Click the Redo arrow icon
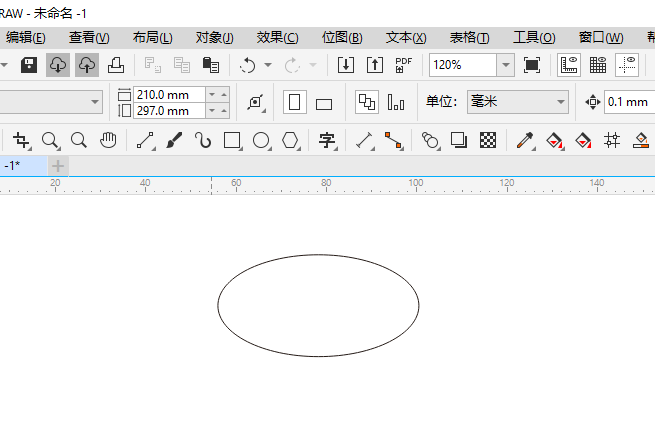This screenshot has width=655, height=434. coord(292,65)
